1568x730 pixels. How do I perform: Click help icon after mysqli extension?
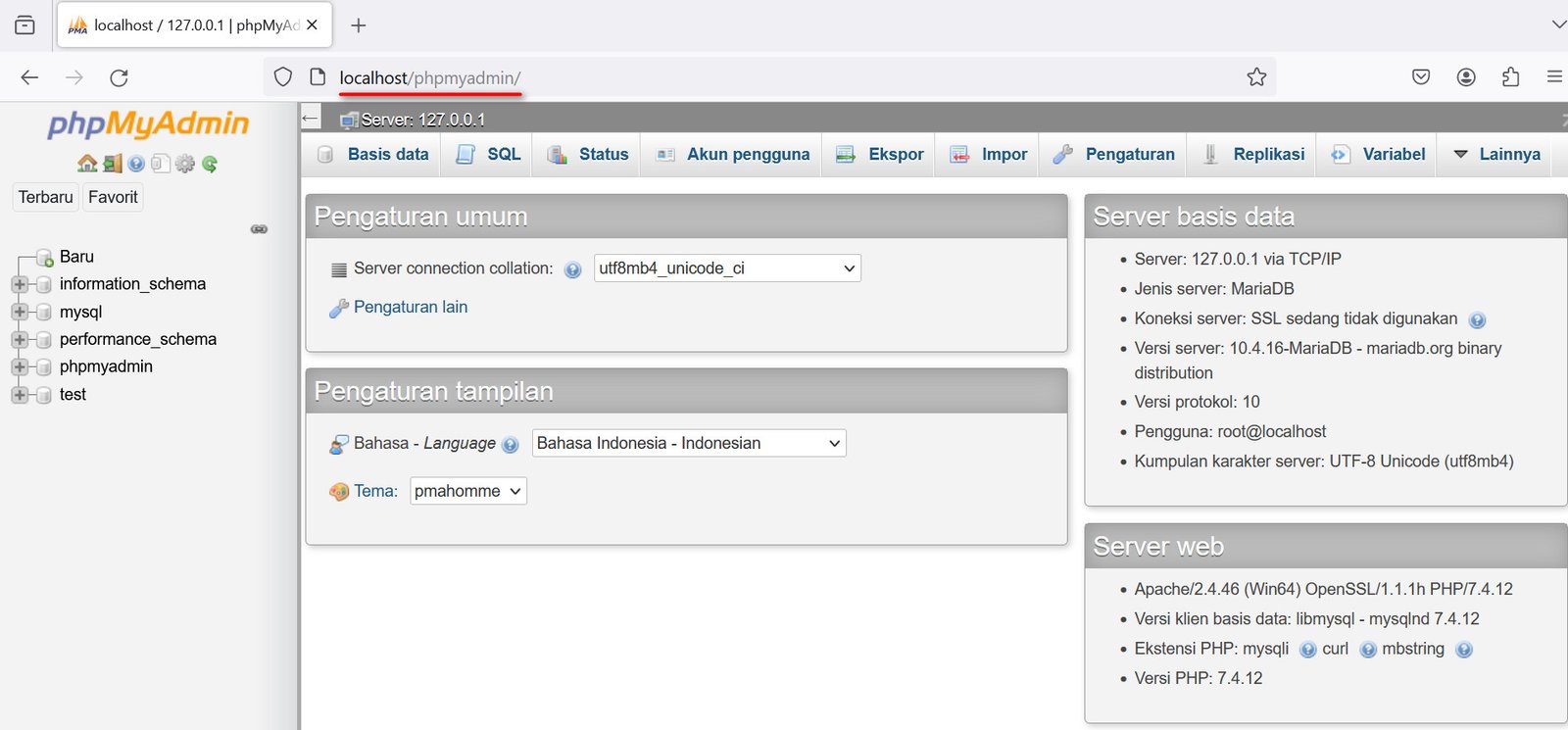coord(1307,650)
